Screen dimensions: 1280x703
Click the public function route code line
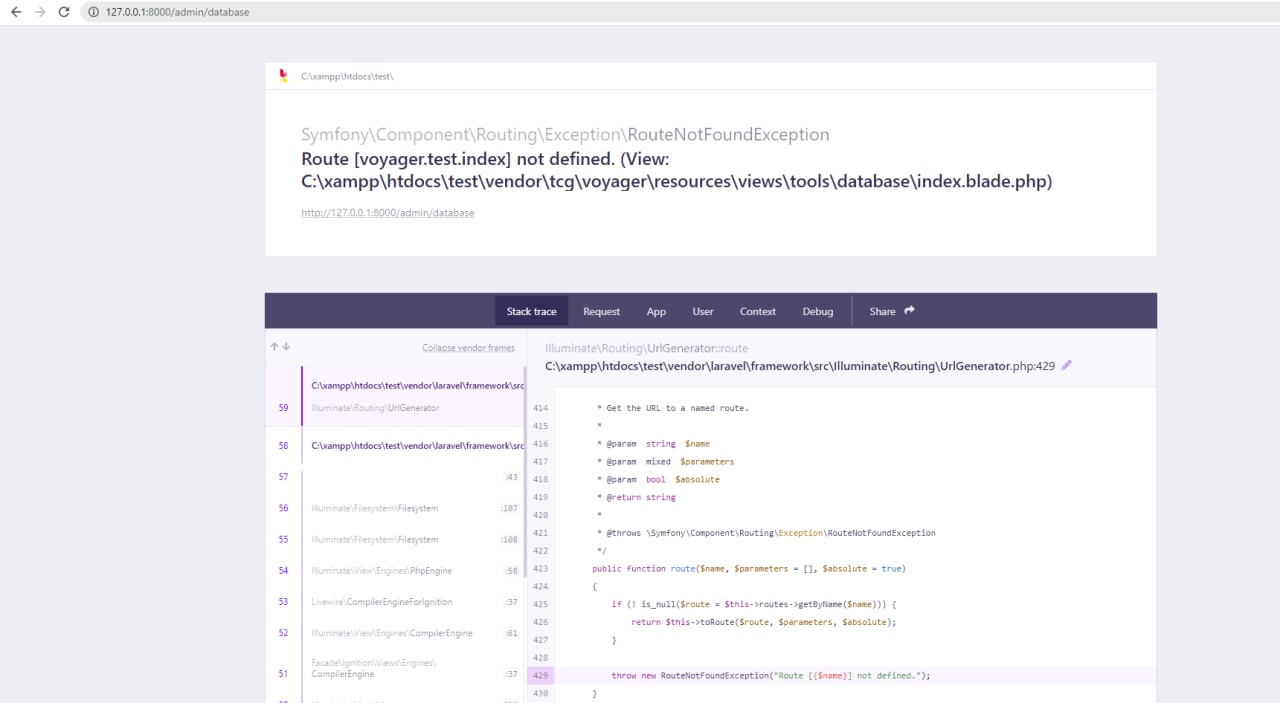pyautogui.click(x=748, y=568)
